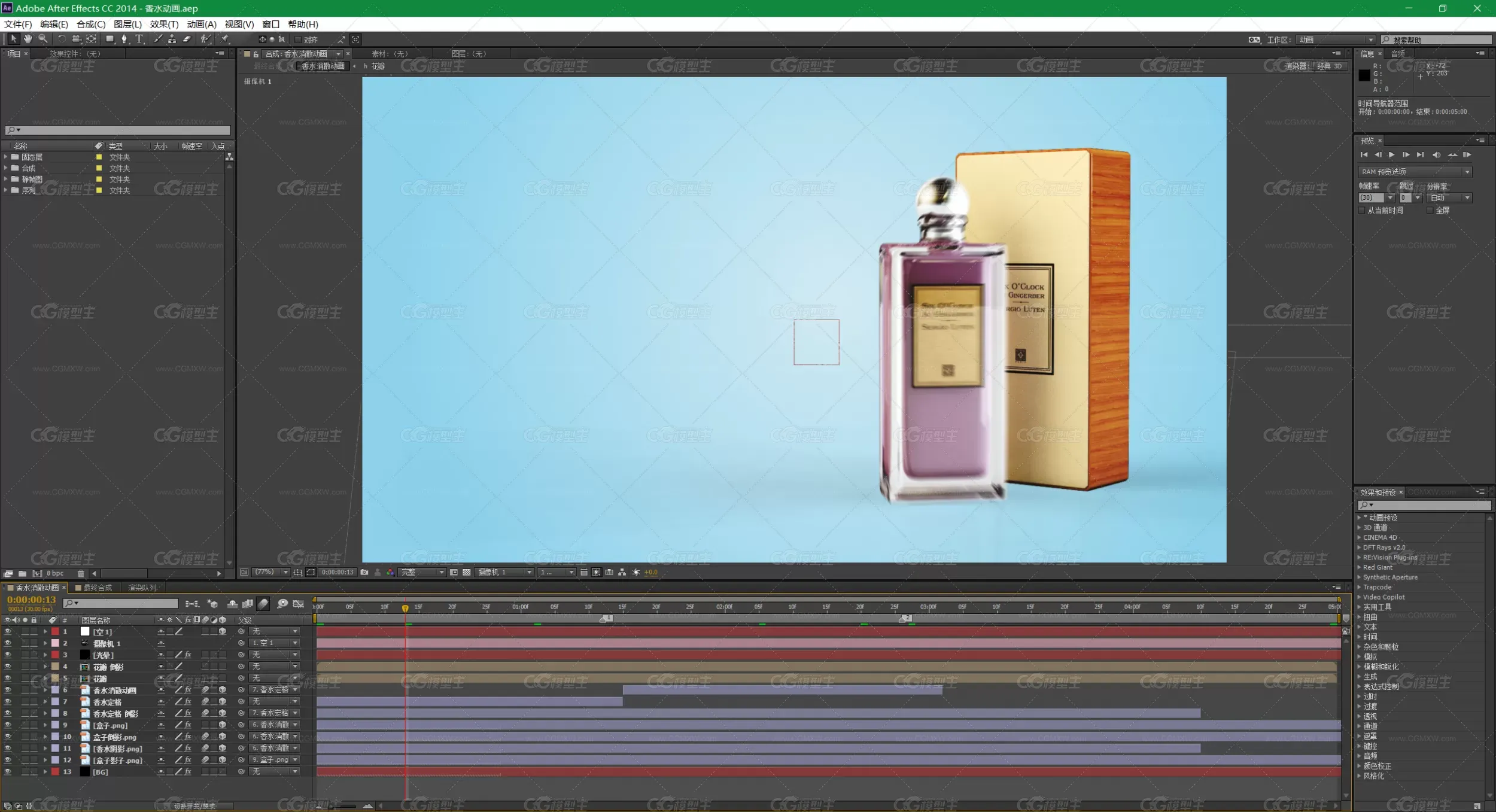Select the Hand tool
This screenshot has width=1496, height=812.
pyautogui.click(x=28, y=39)
